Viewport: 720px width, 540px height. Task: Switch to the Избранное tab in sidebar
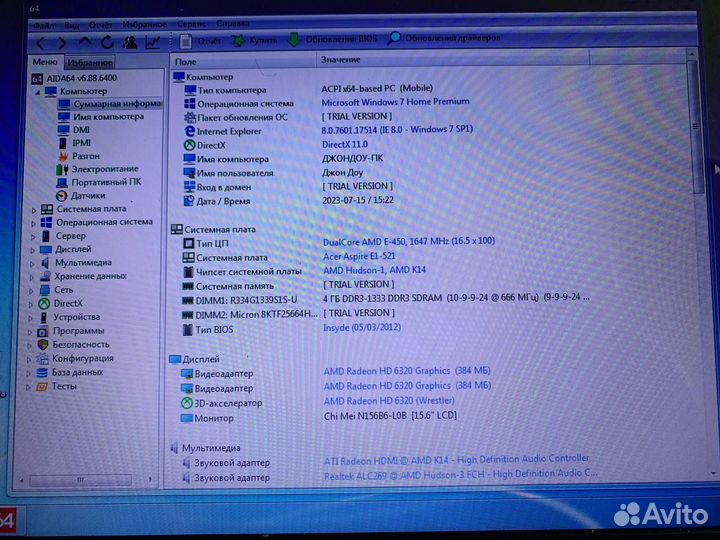coord(90,62)
